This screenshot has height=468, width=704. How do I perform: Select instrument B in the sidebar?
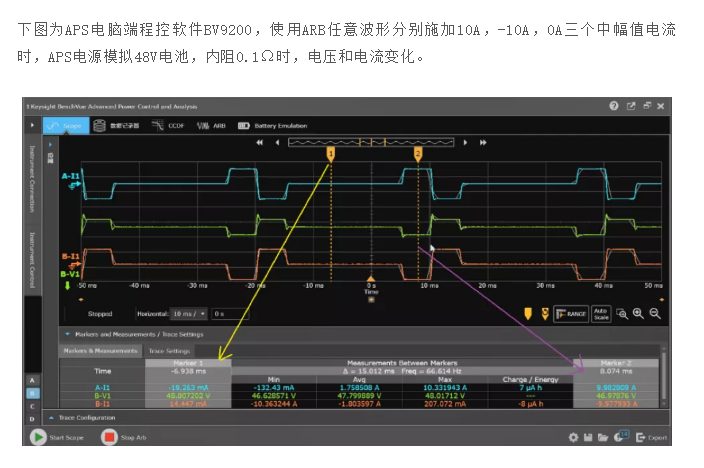32,393
